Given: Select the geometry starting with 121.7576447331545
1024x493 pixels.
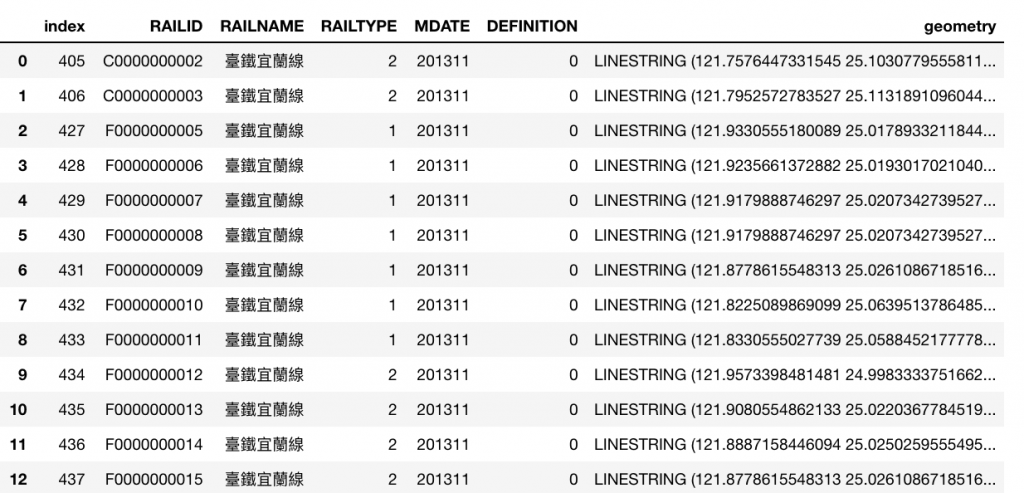Looking at the screenshot, I should 795,61.
